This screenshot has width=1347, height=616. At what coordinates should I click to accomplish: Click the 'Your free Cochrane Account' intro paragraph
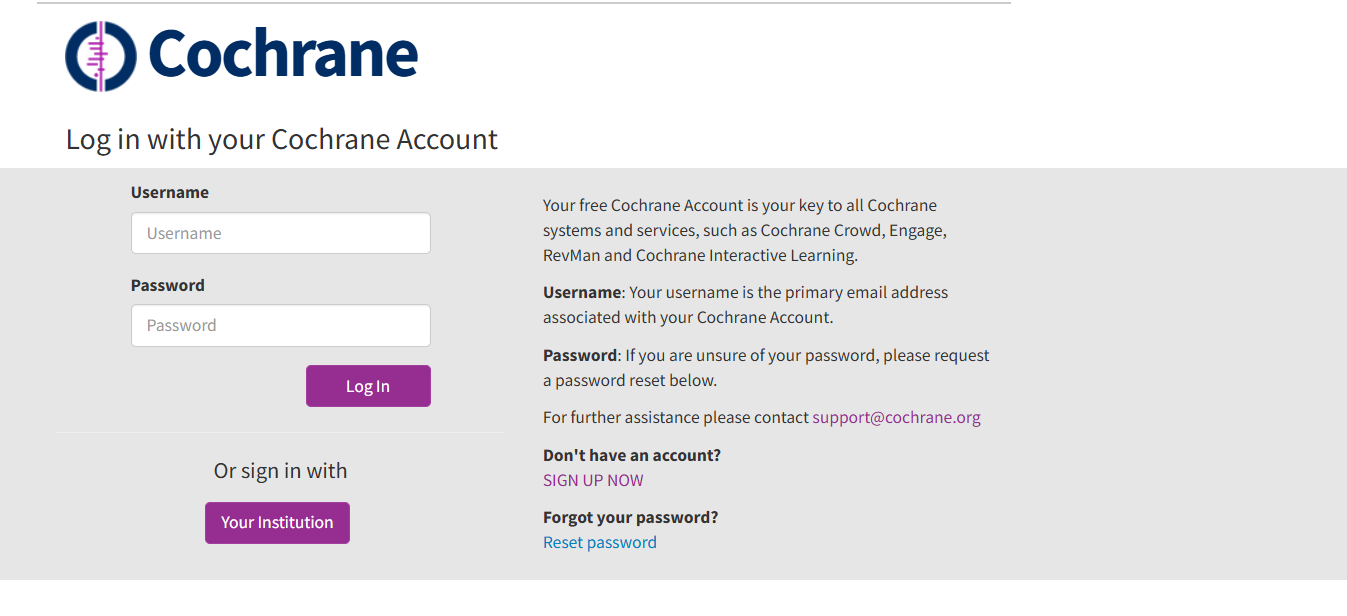click(744, 230)
